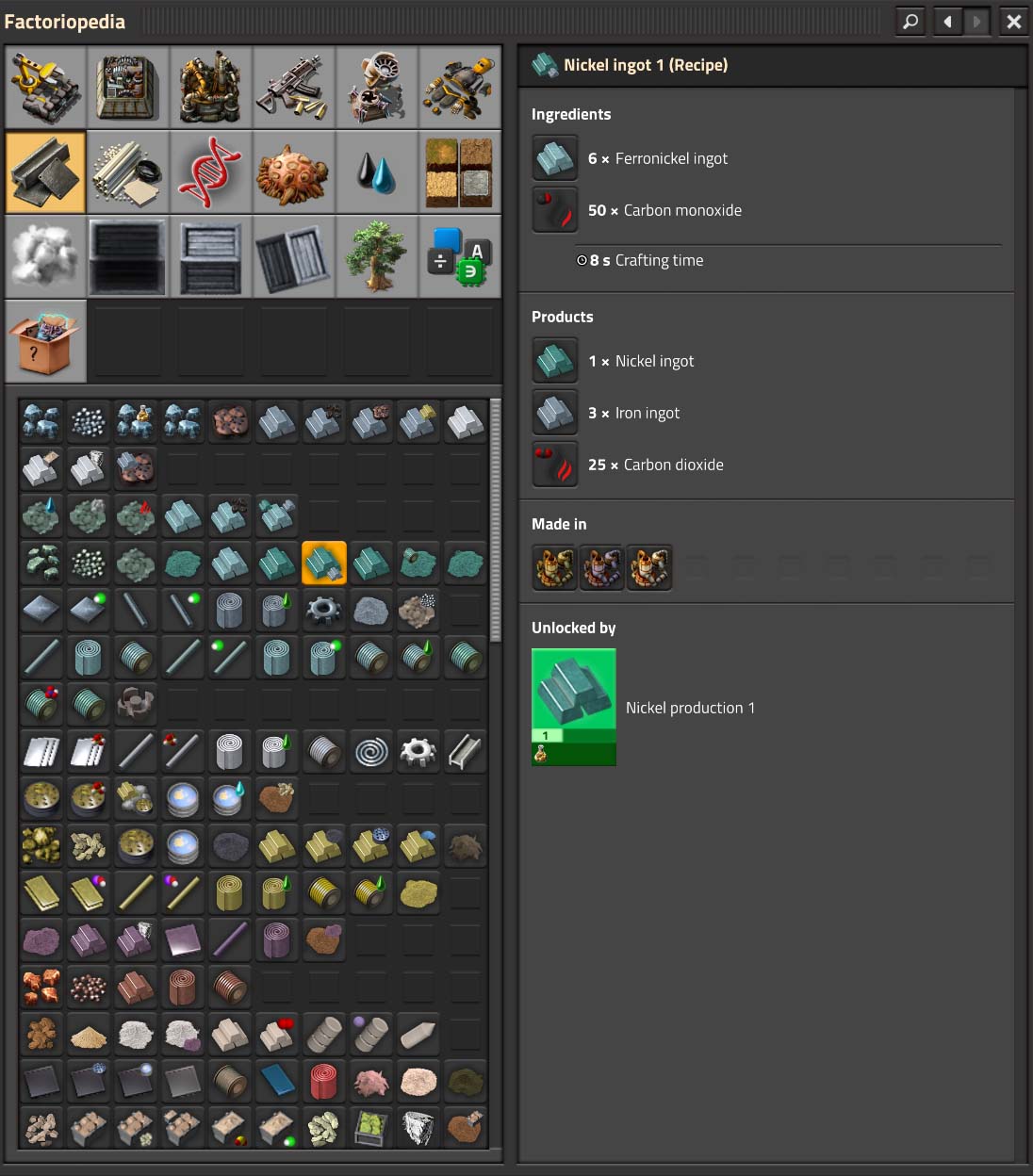Open the Carbon monoxide ingredient icon
The height and width of the screenshot is (1176, 1033).
pyautogui.click(x=555, y=210)
